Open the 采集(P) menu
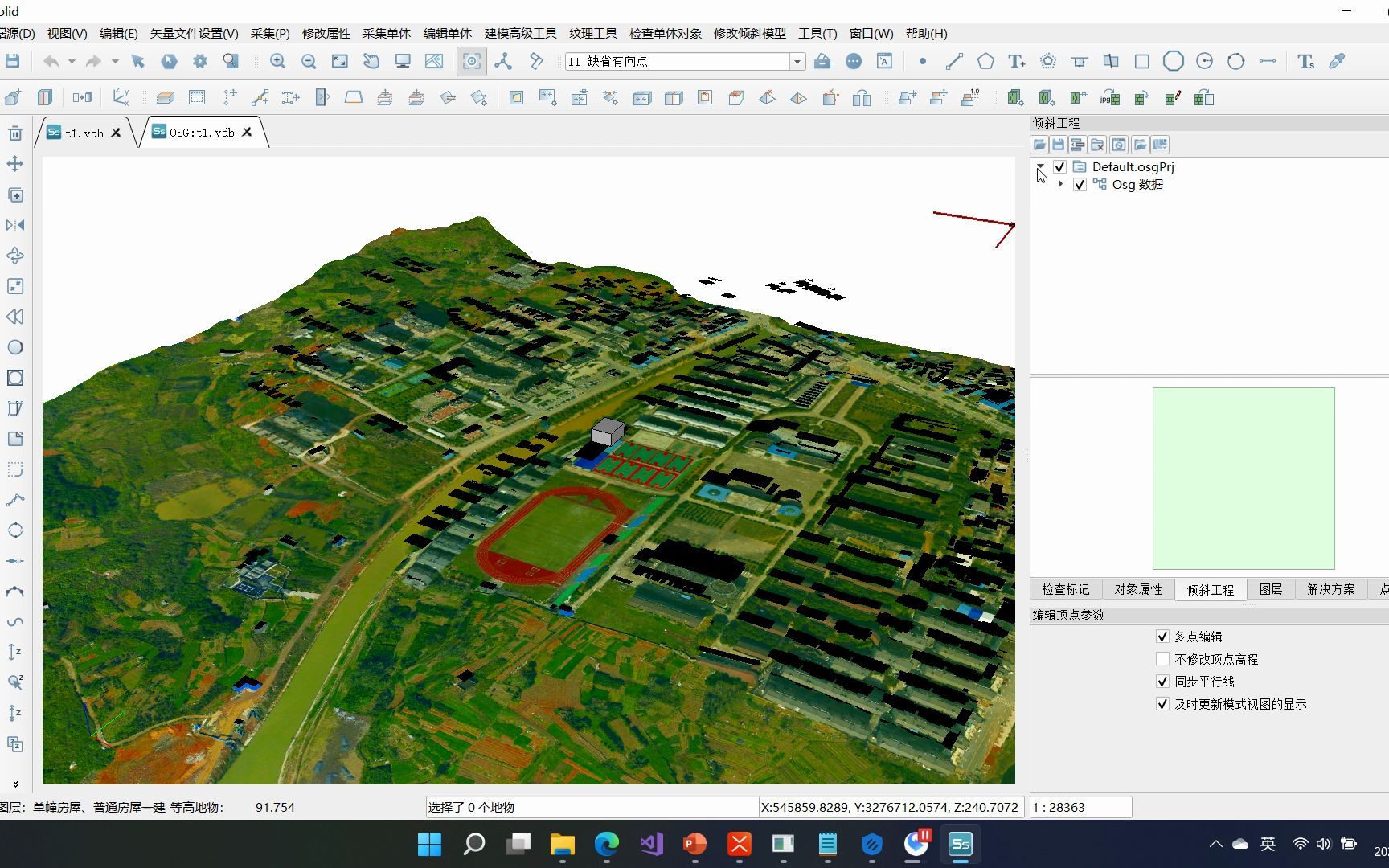 point(270,34)
